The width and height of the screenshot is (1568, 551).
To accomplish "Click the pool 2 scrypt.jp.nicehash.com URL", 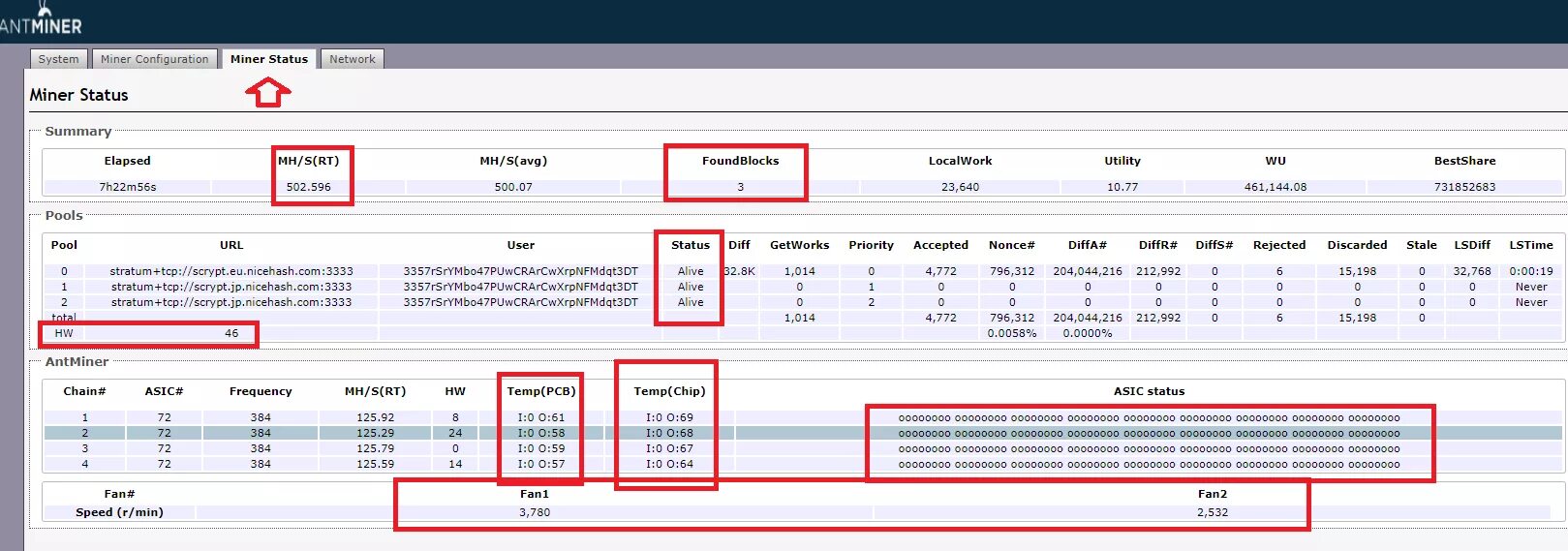I will tap(231, 302).
